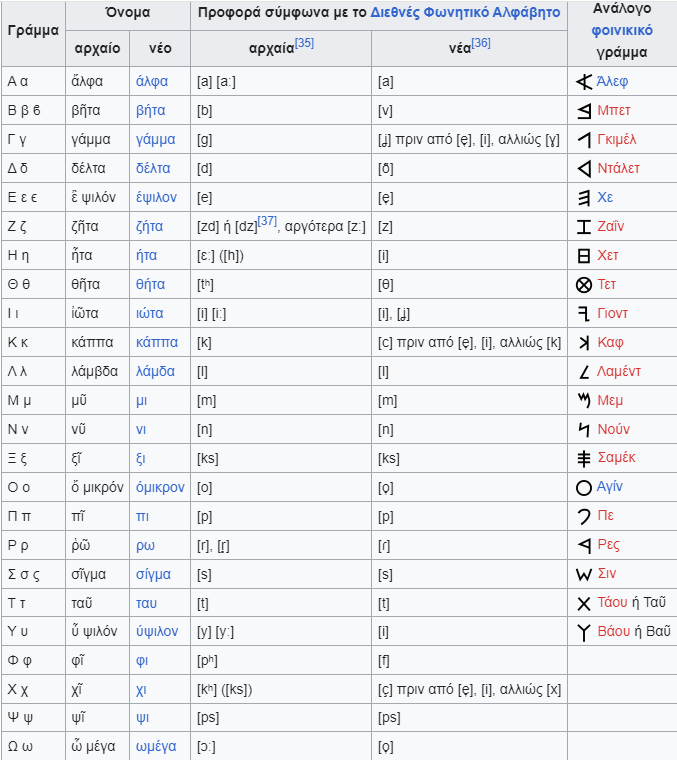Open the red Βάου link
Screen dimensions: 677x760
(x=614, y=631)
